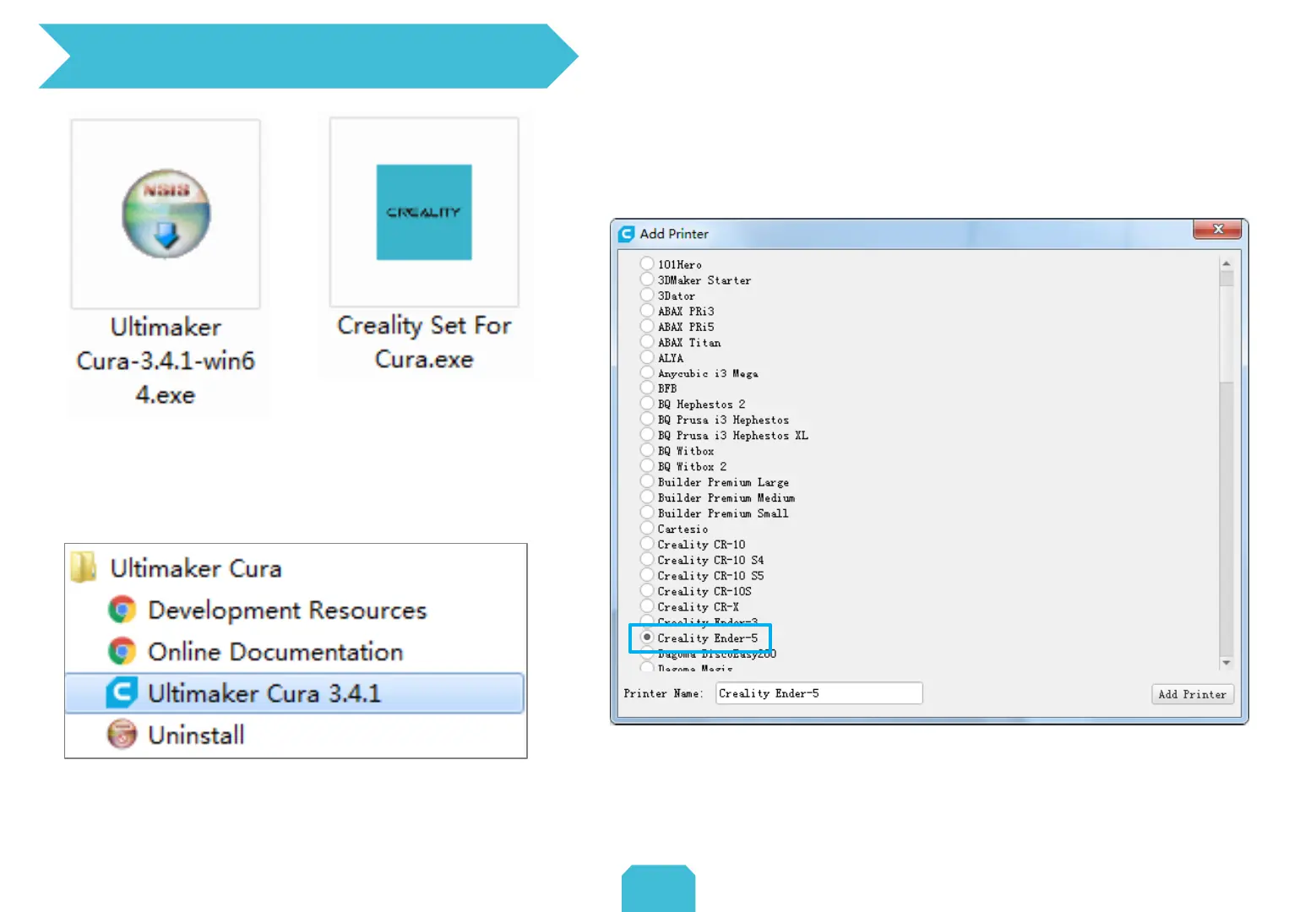Image resolution: width=1316 pixels, height=912 pixels.
Task: Choose Builder Premium Large printer
Action: [x=647, y=481]
